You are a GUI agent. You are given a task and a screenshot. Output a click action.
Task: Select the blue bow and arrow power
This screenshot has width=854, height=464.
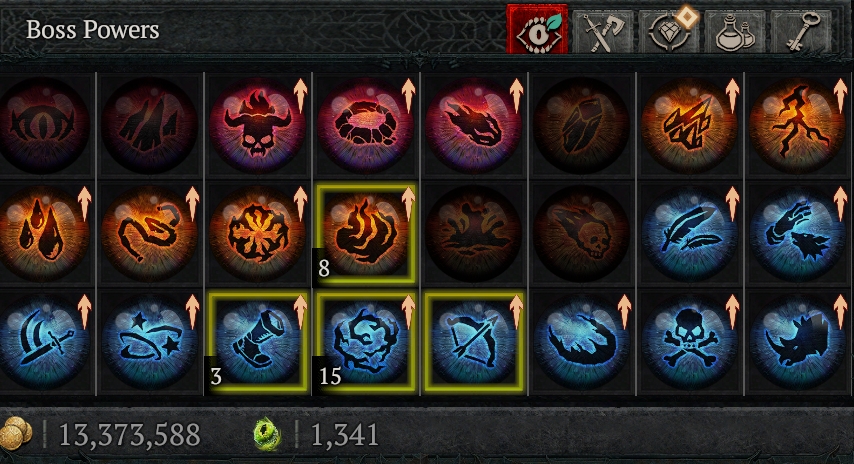coord(473,341)
